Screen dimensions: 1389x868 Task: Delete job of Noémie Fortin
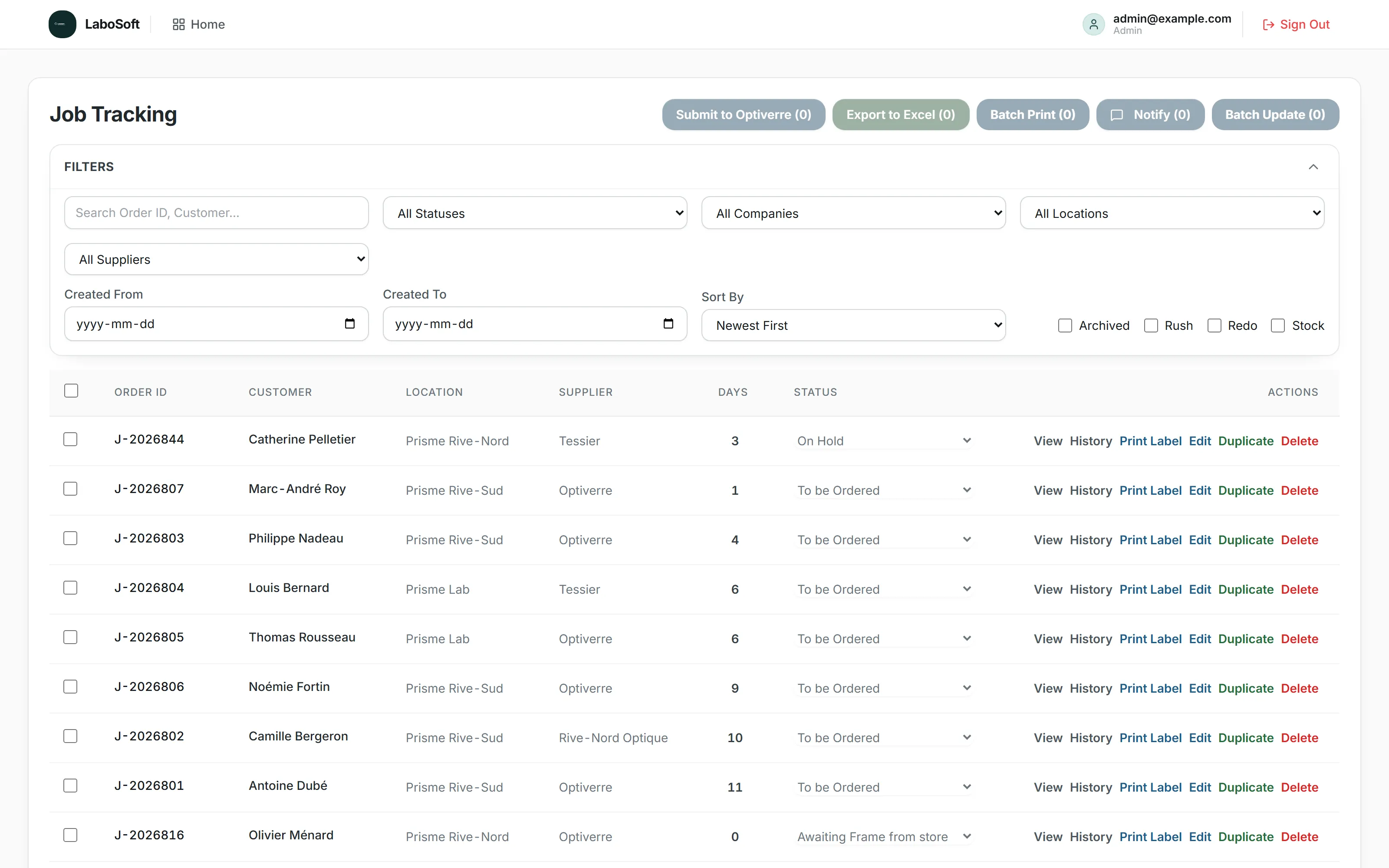tap(1300, 688)
